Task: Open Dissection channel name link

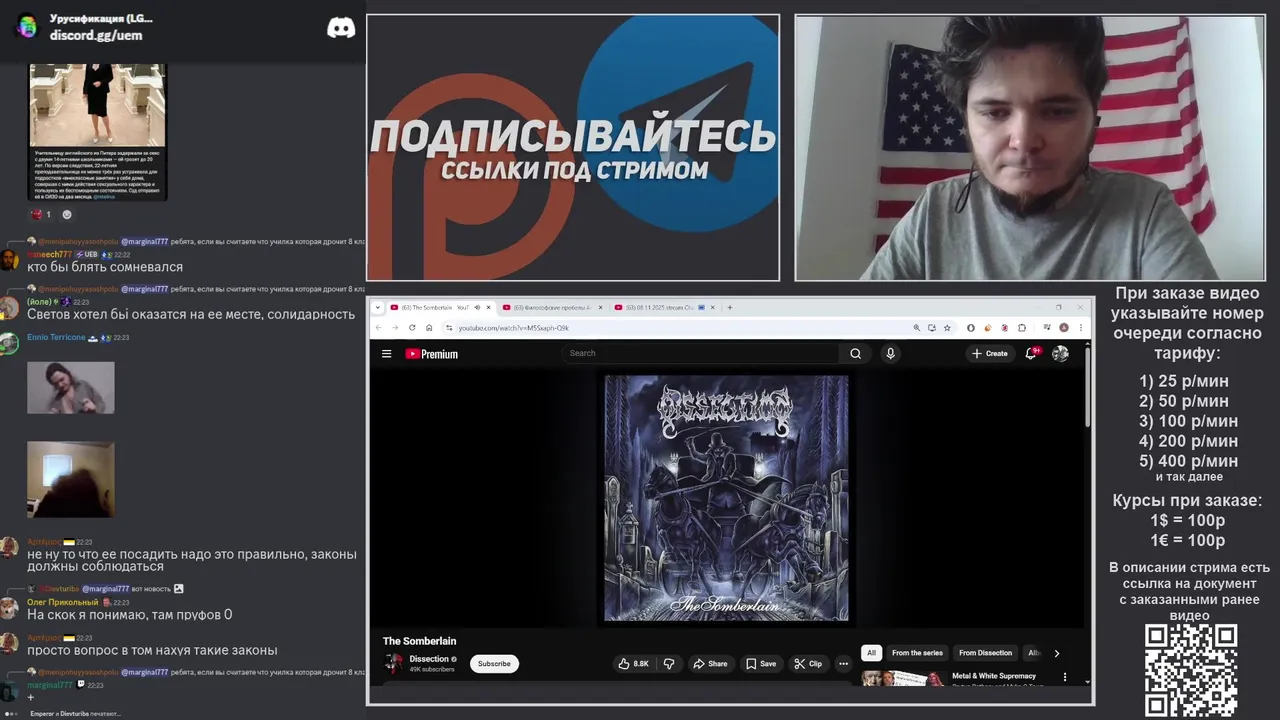Action: (x=429, y=659)
